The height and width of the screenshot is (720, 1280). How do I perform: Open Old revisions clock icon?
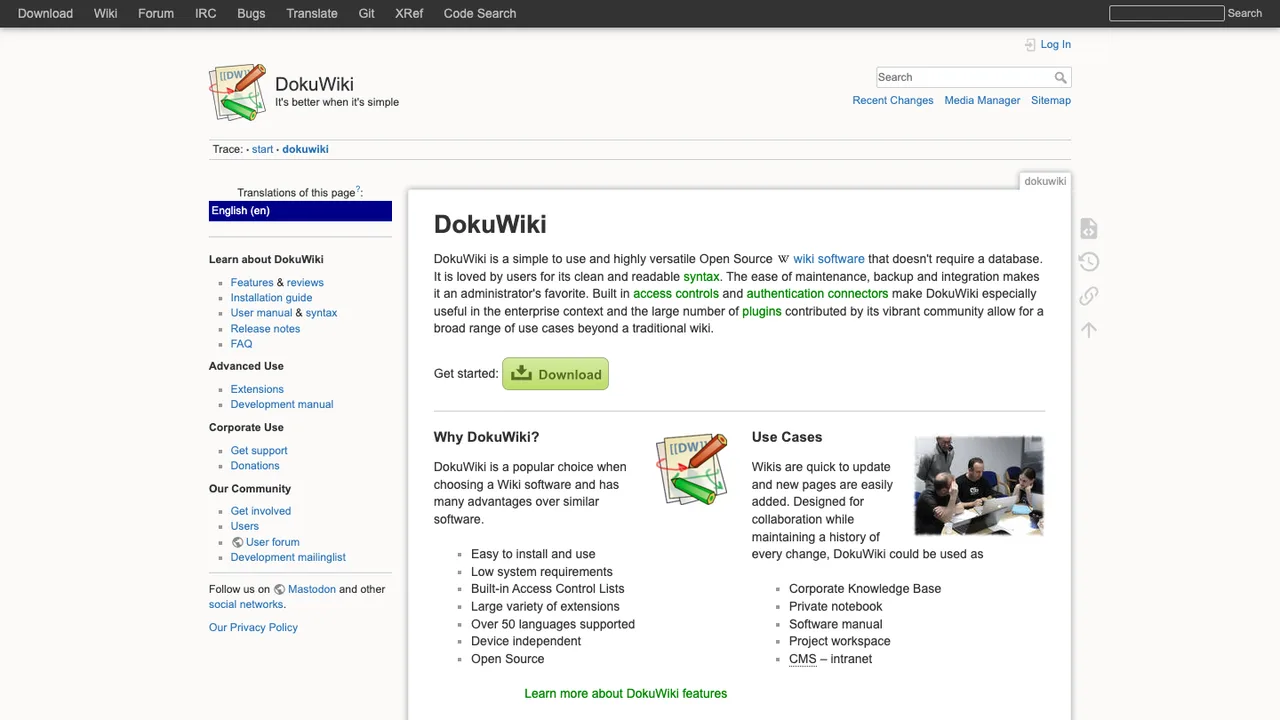[1089, 262]
